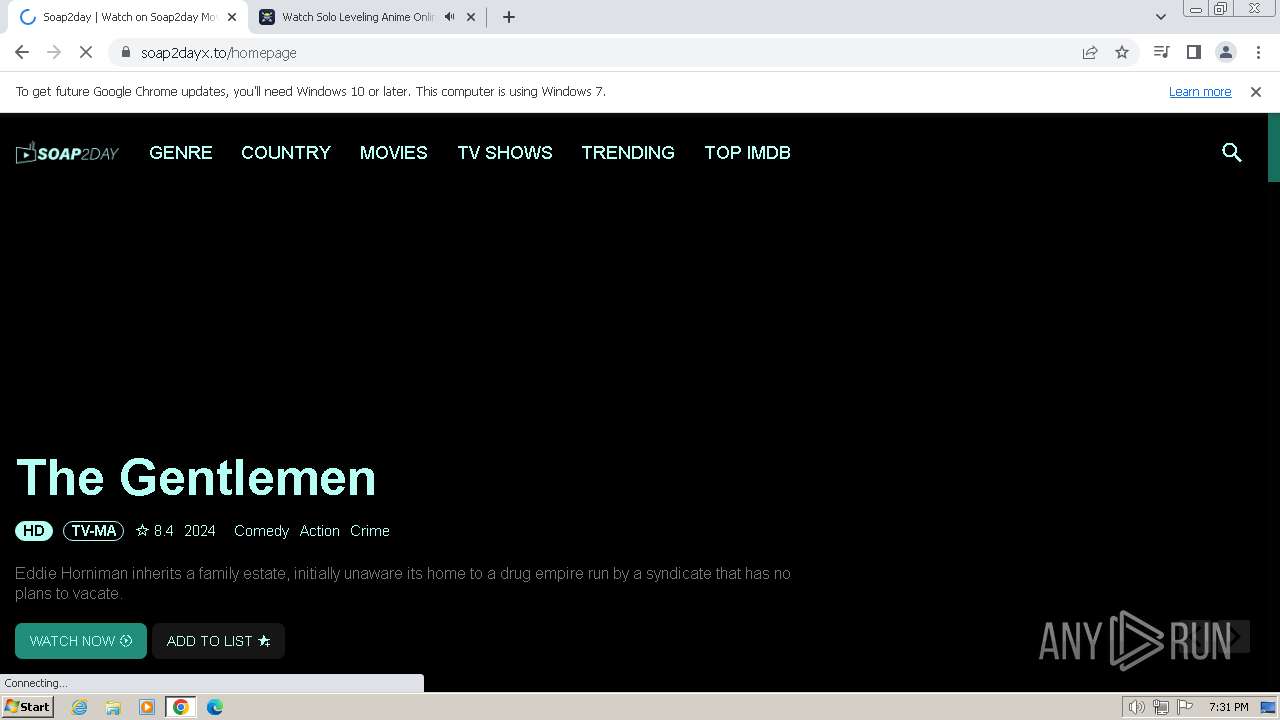The height and width of the screenshot is (720, 1280).
Task: Click the 2024 release year
Action: 200,531
